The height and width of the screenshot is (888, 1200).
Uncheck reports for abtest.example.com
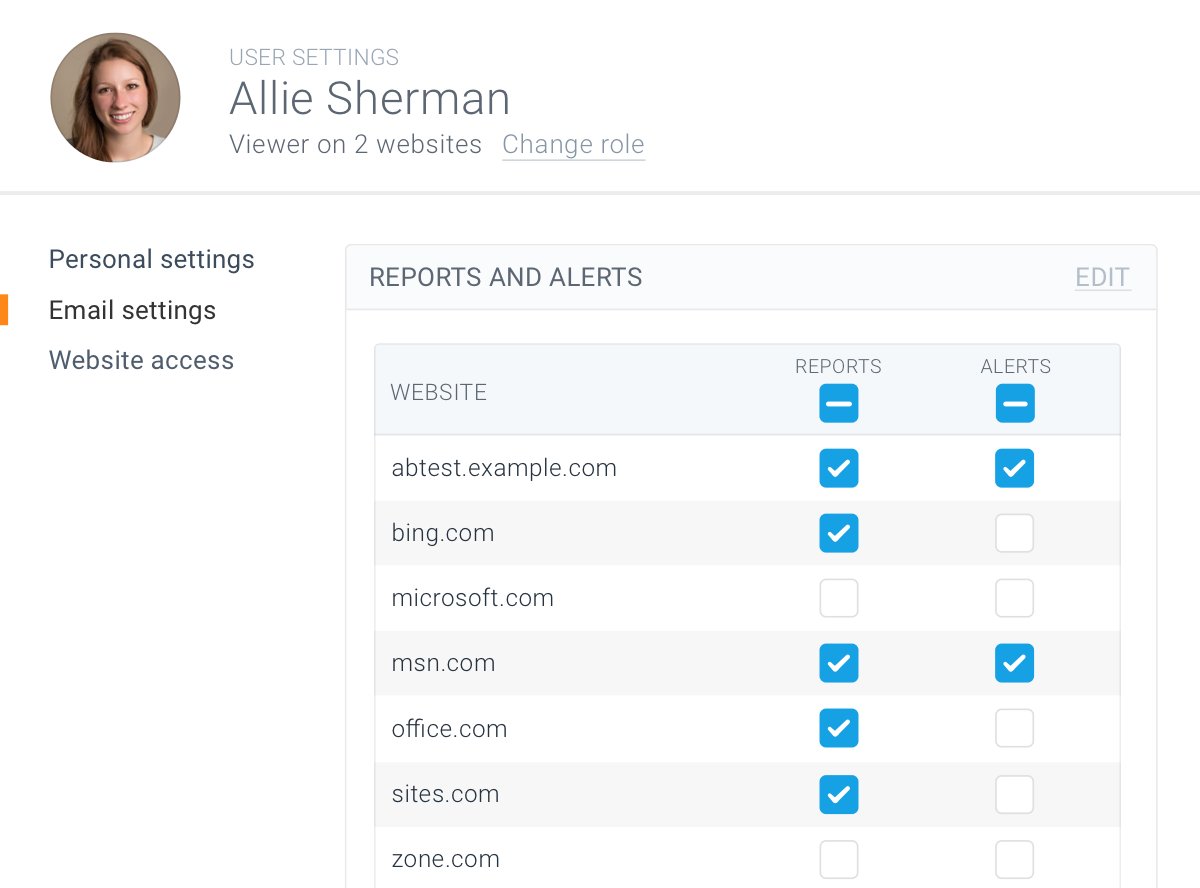839,468
